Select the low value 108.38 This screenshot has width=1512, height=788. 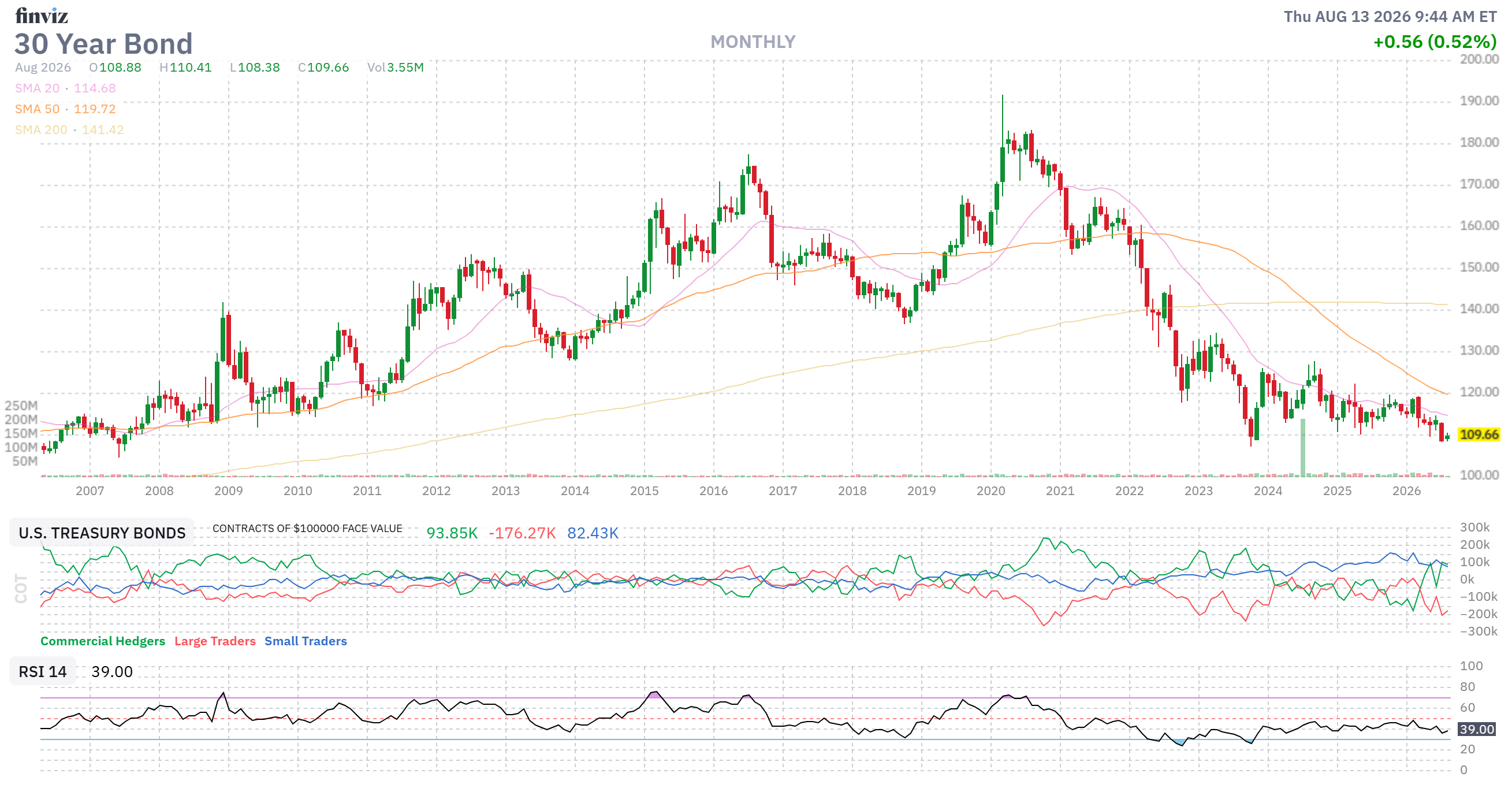tap(259, 68)
